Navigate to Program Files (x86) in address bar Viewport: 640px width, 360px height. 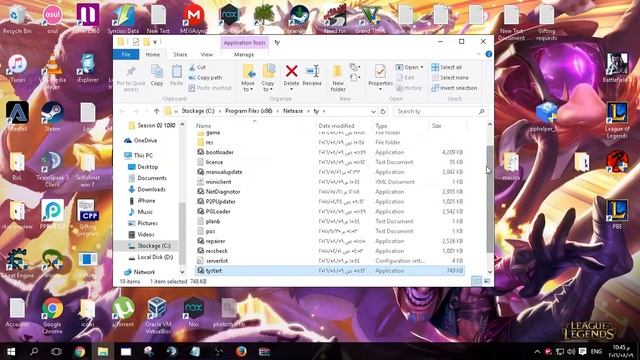[x=248, y=111]
